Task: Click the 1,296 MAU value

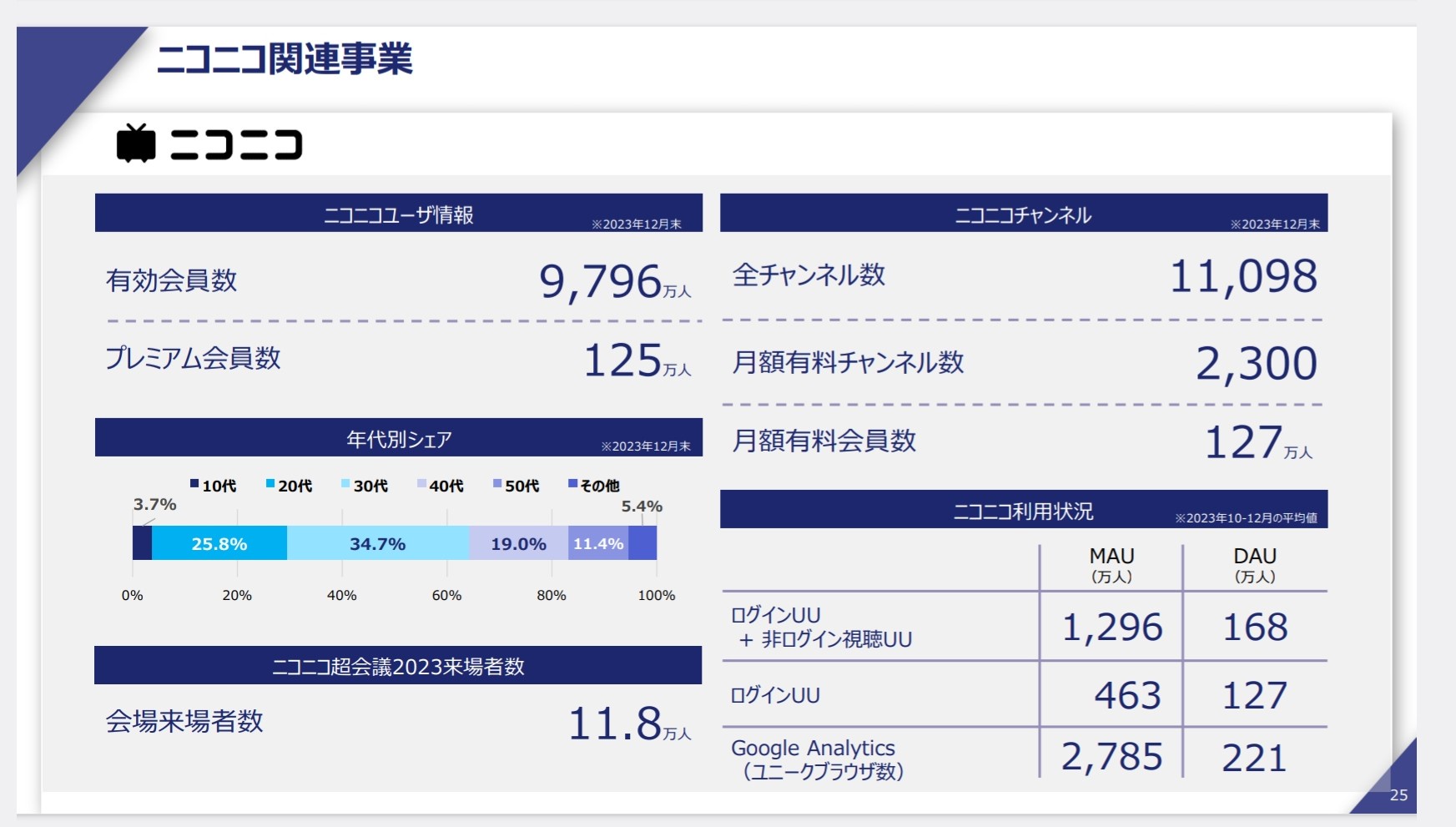Action: pyautogui.click(x=1112, y=628)
